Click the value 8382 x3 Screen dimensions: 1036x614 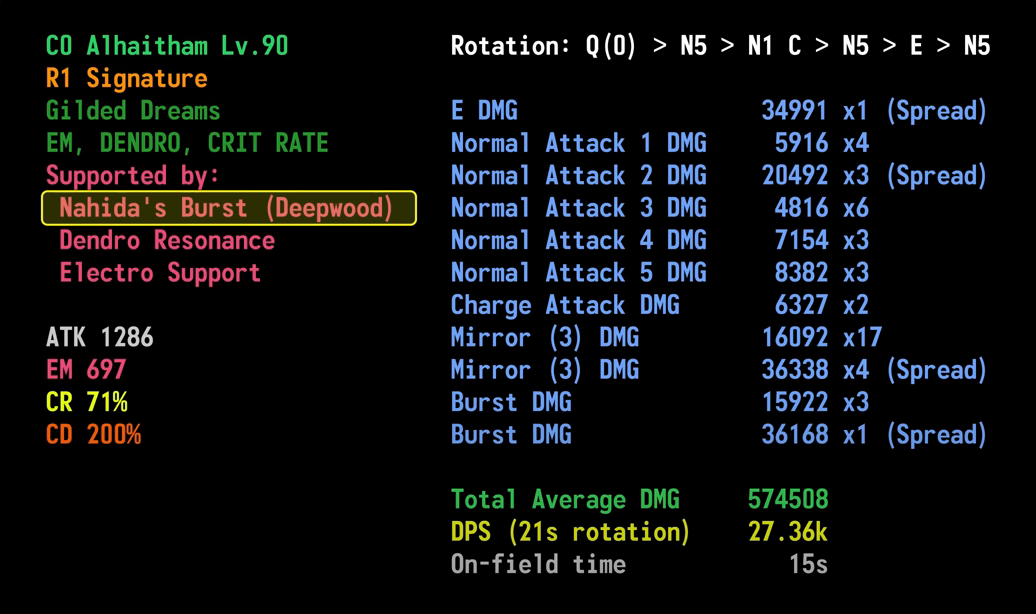821,273
